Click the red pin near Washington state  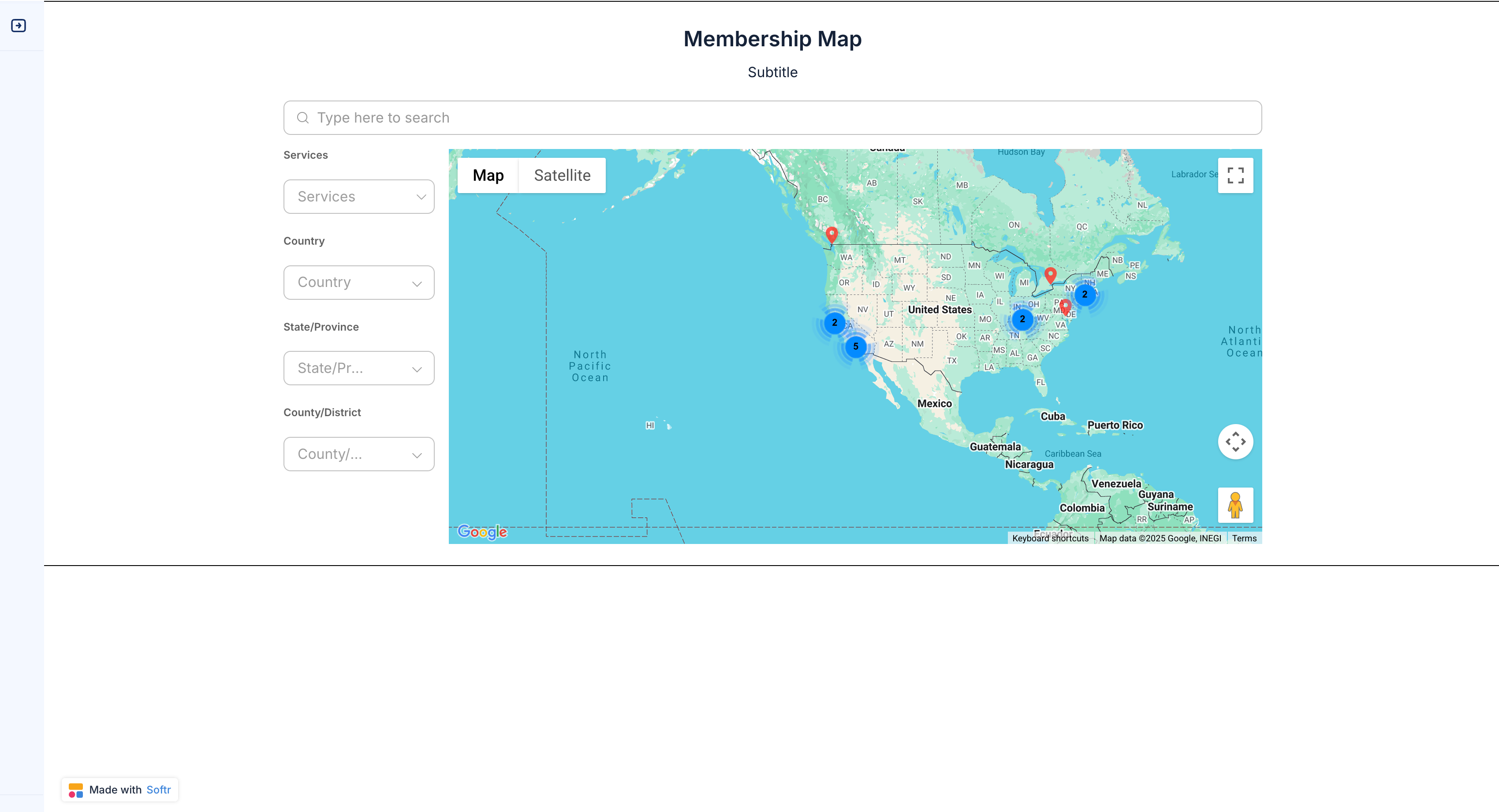(x=832, y=234)
